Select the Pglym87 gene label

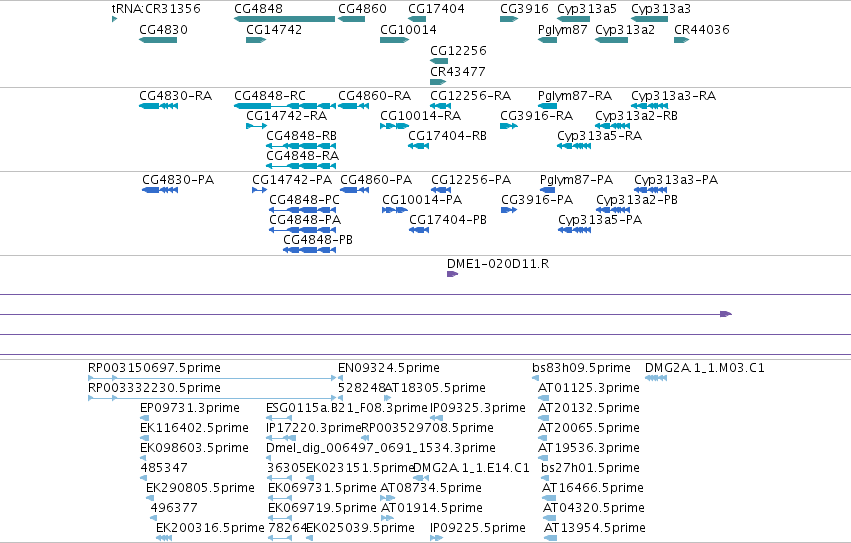563,30
